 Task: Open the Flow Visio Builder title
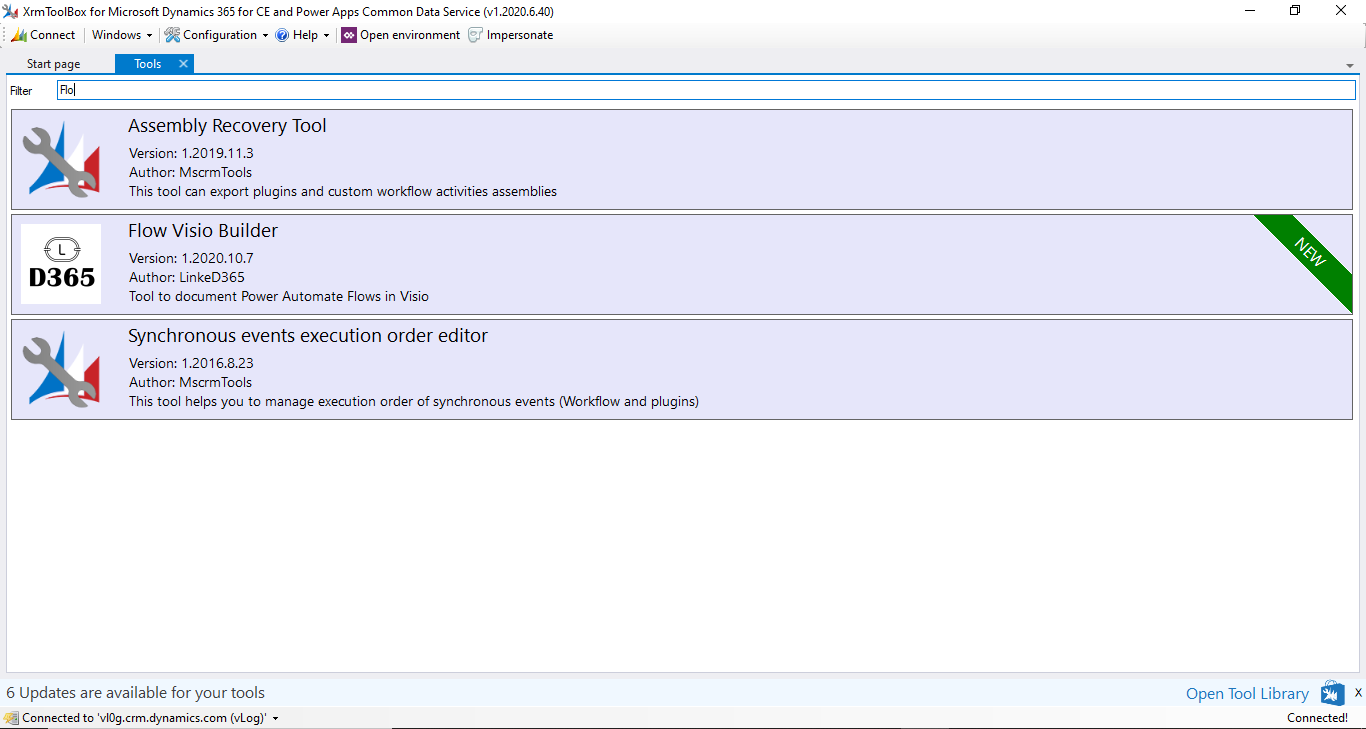click(x=203, y=231)
